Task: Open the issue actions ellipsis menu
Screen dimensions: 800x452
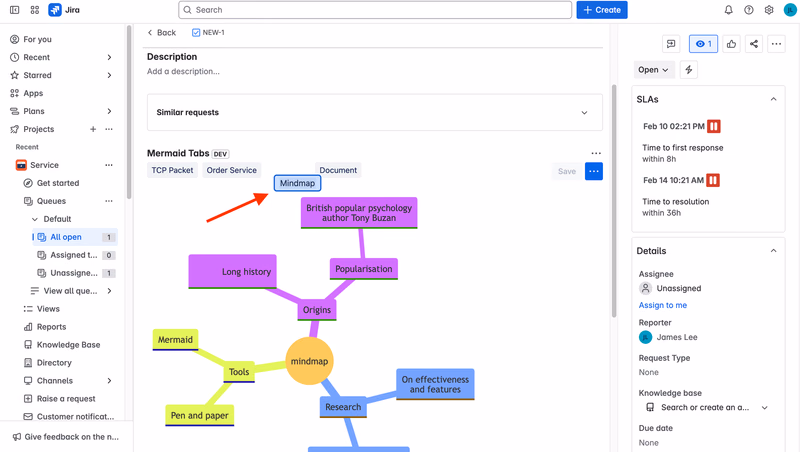Action: pyautogui.click(x=776, y=44)
